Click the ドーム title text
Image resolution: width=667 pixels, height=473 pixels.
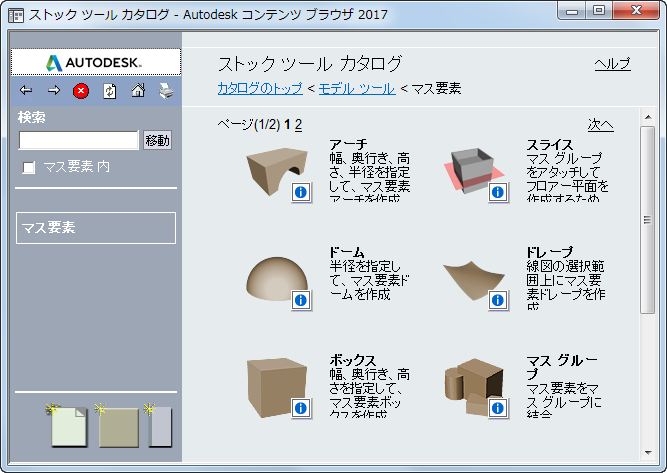[x=347, y=252]
